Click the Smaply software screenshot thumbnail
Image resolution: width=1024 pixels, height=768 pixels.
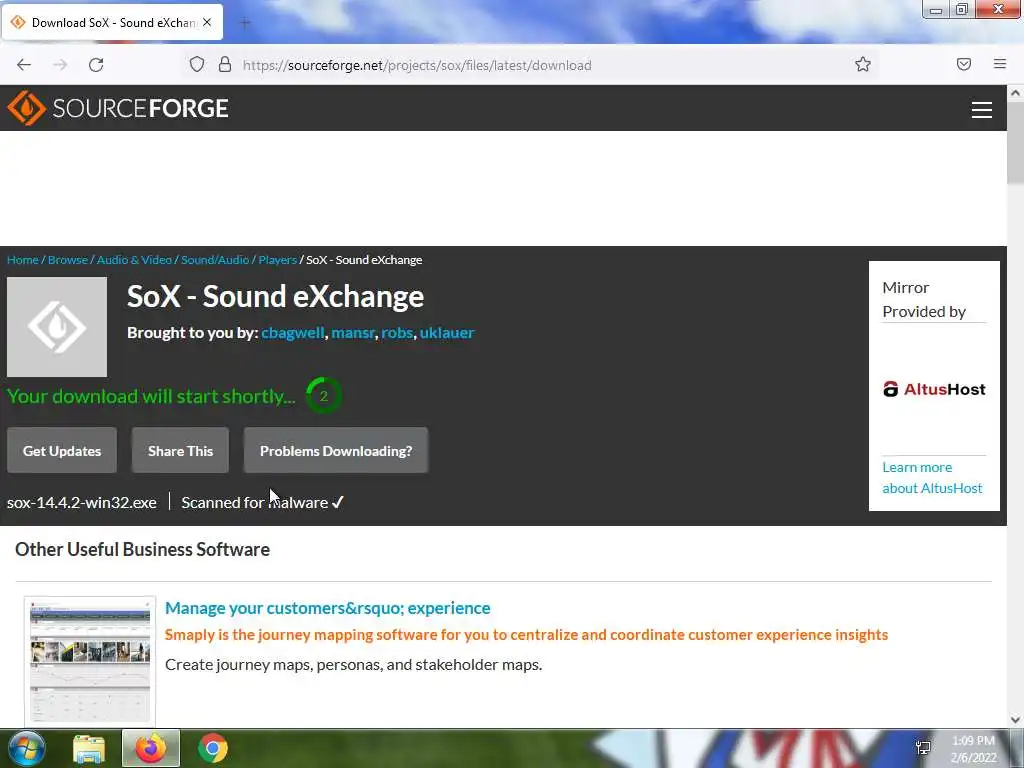[90, 660]
